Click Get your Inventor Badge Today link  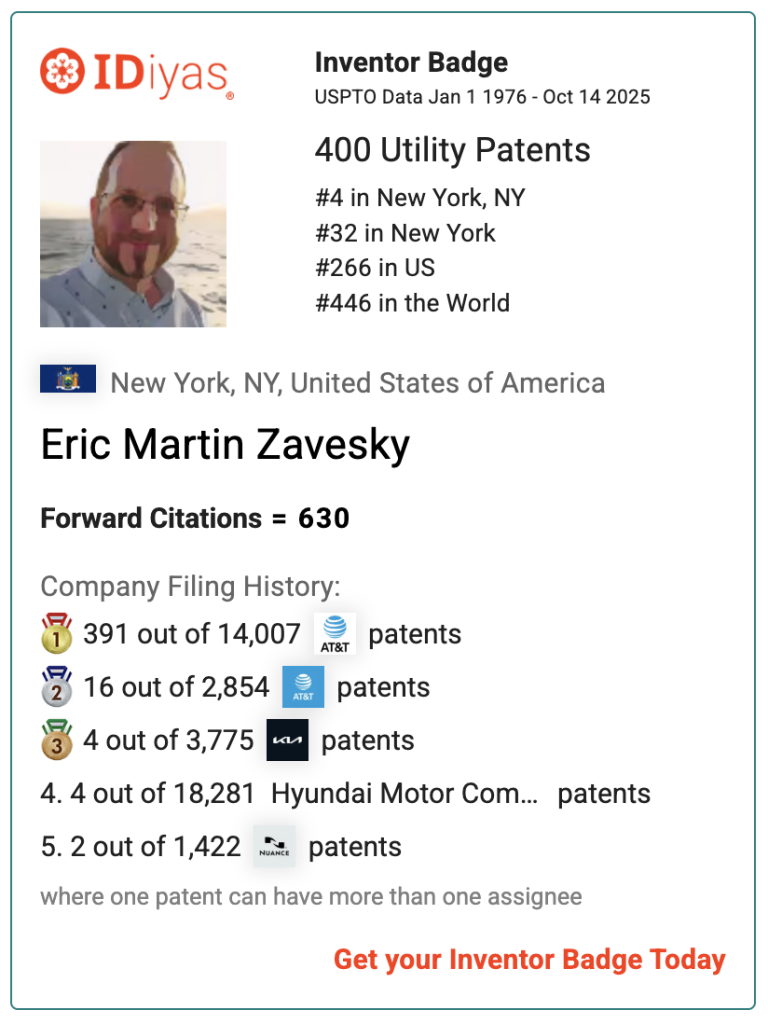(529, 960)
